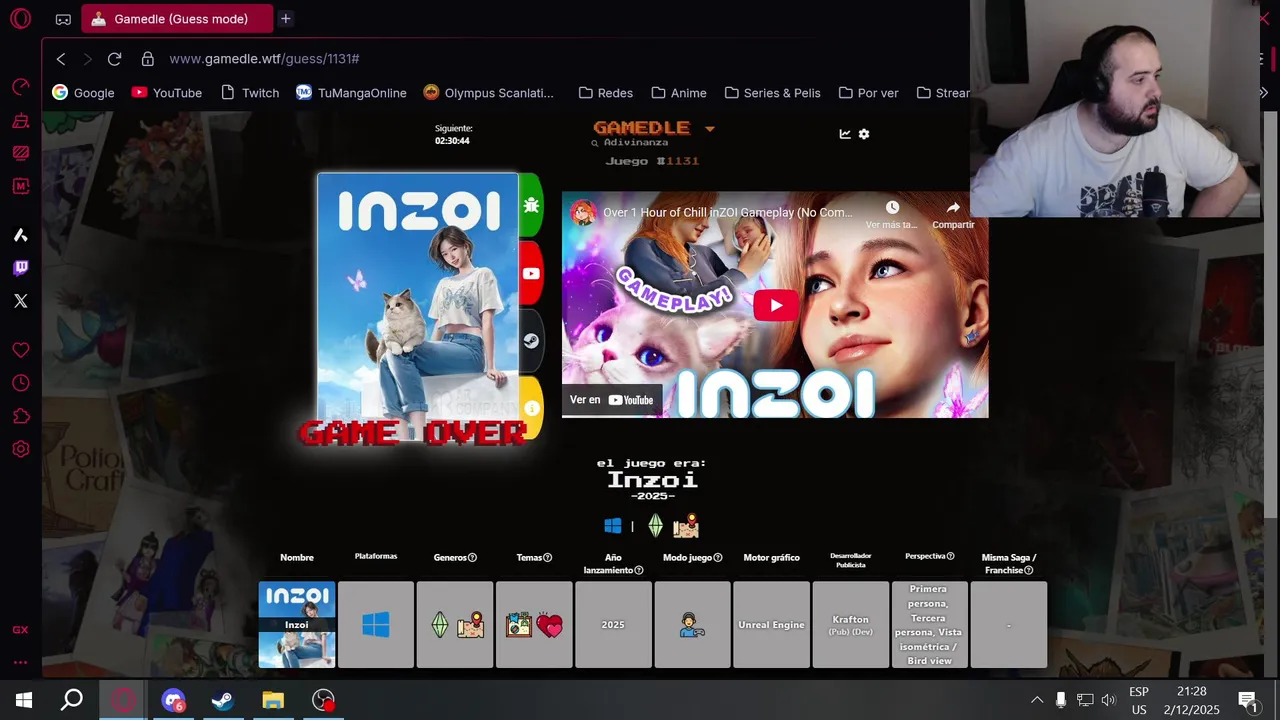1280x720 pixels.
Task: Click the Krafton developer cell
Action: 850,625
